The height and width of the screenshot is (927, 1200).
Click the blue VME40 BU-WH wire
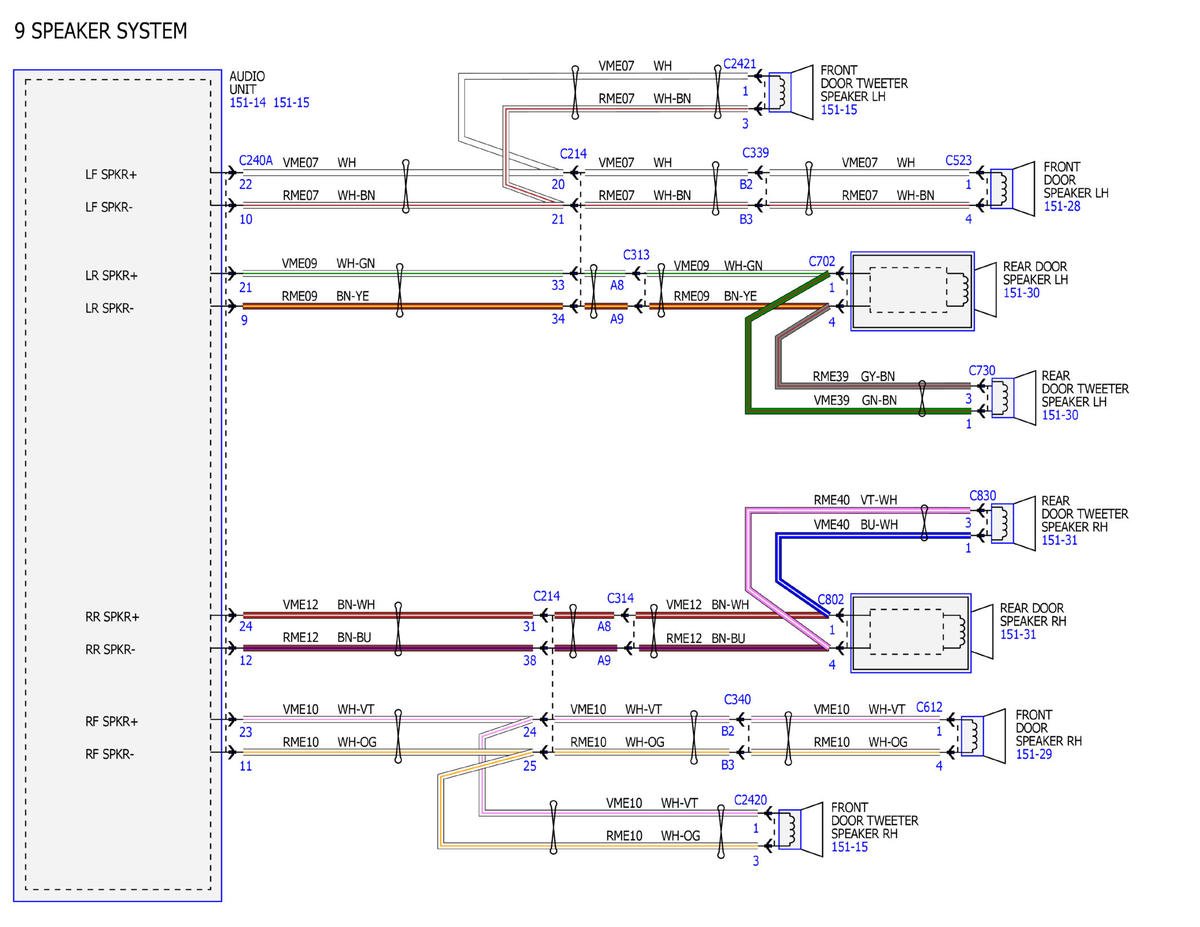click(870, 536)
